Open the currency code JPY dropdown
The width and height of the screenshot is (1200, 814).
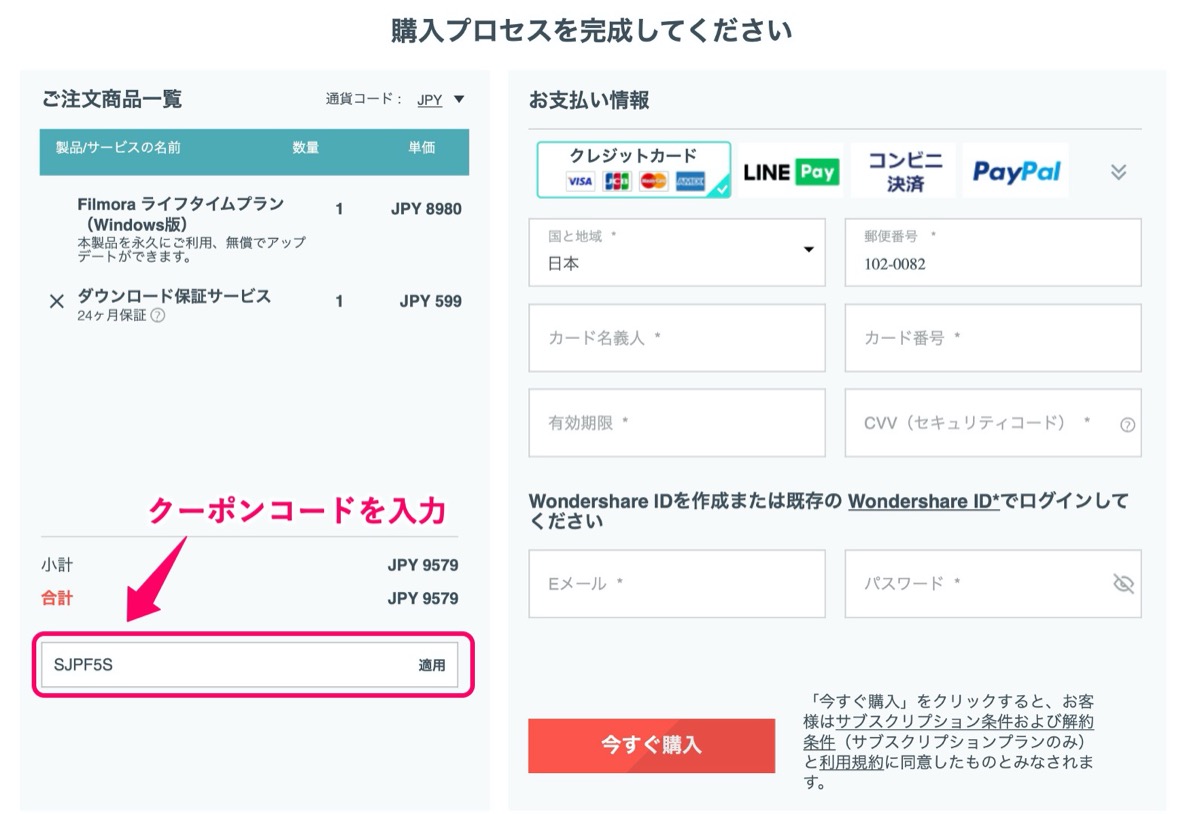[441, 100]
